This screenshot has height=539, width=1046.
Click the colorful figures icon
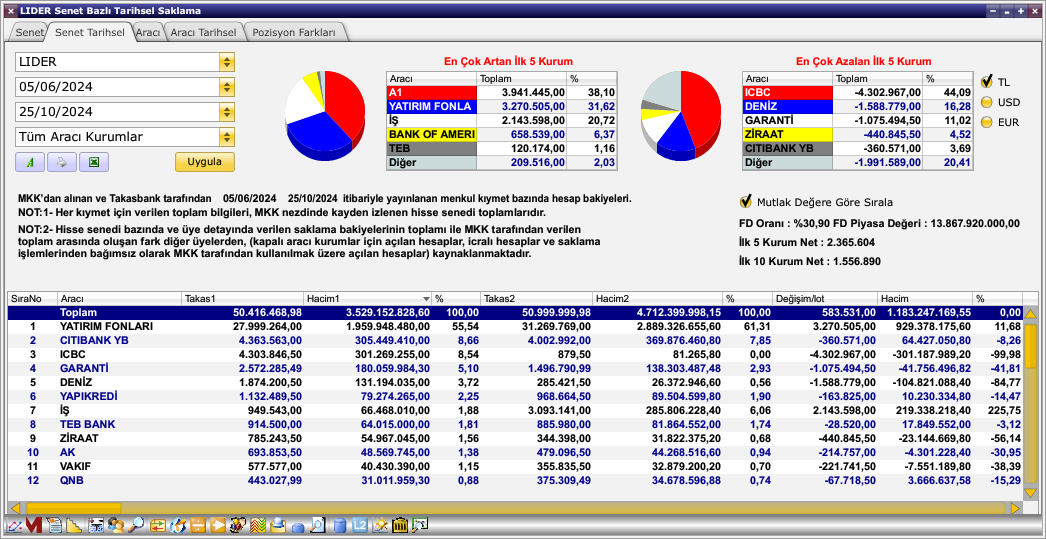238,525
